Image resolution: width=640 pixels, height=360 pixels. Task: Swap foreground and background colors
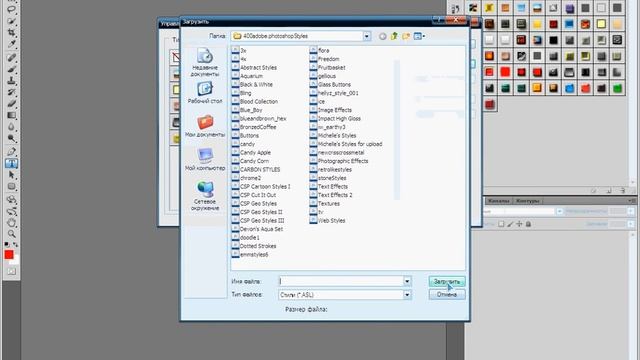pyautogui.click(x=16, y=244)
